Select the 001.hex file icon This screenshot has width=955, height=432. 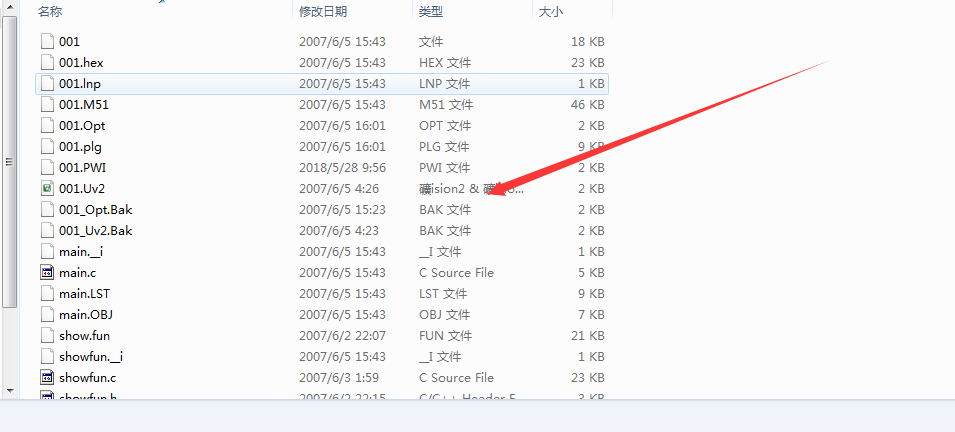(48, 62)
